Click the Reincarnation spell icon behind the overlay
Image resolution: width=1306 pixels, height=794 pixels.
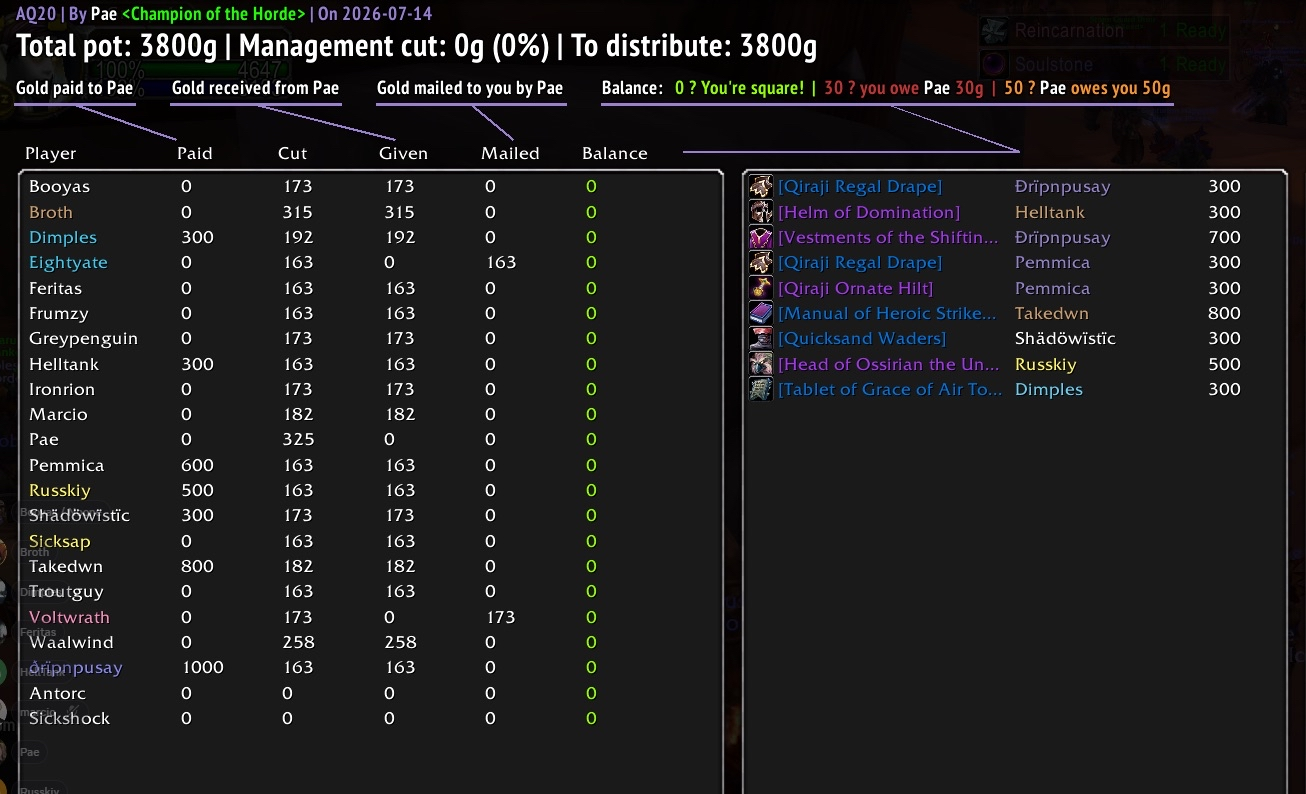click(994, 31)
